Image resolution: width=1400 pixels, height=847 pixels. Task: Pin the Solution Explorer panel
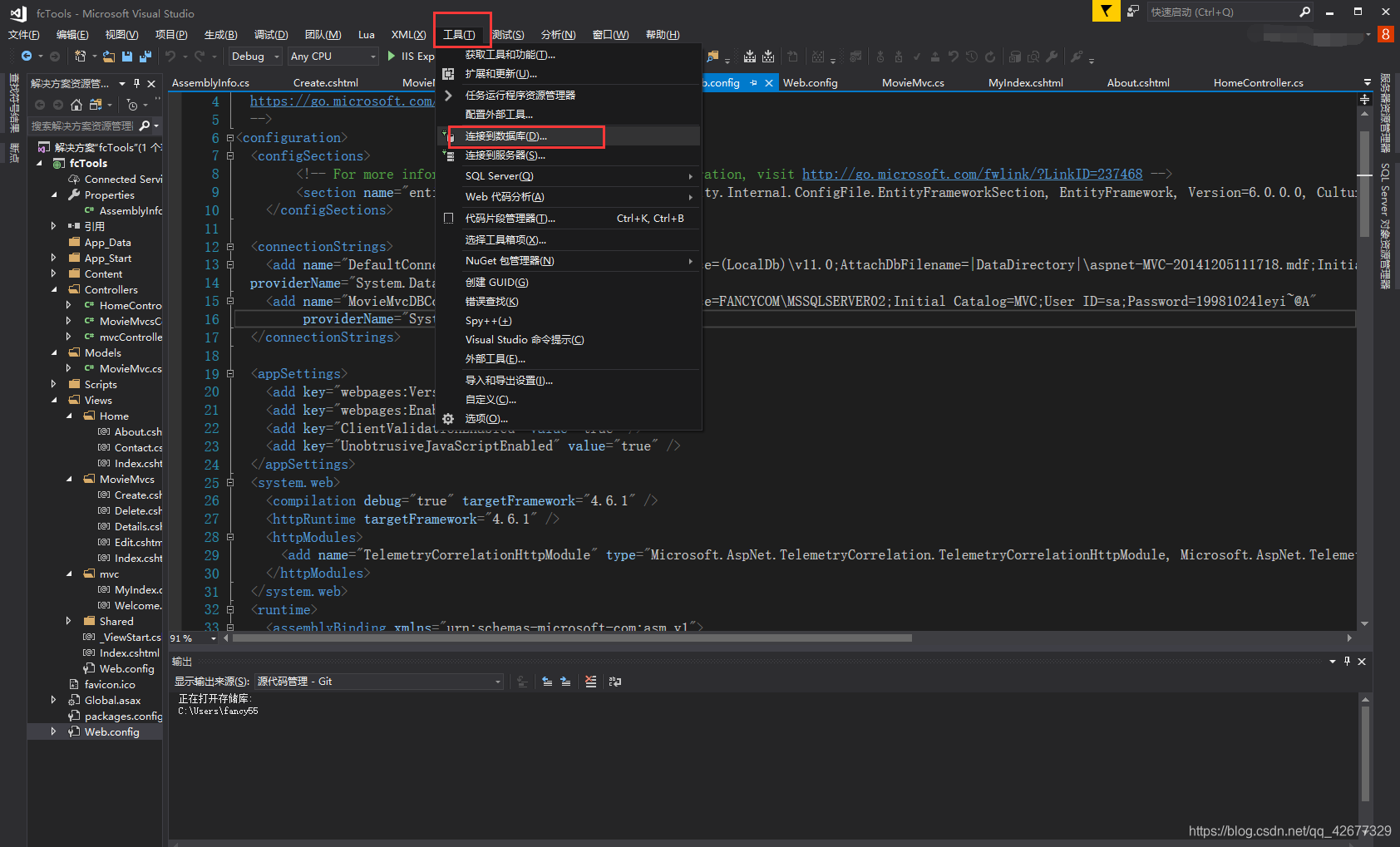tap(136, 83)
